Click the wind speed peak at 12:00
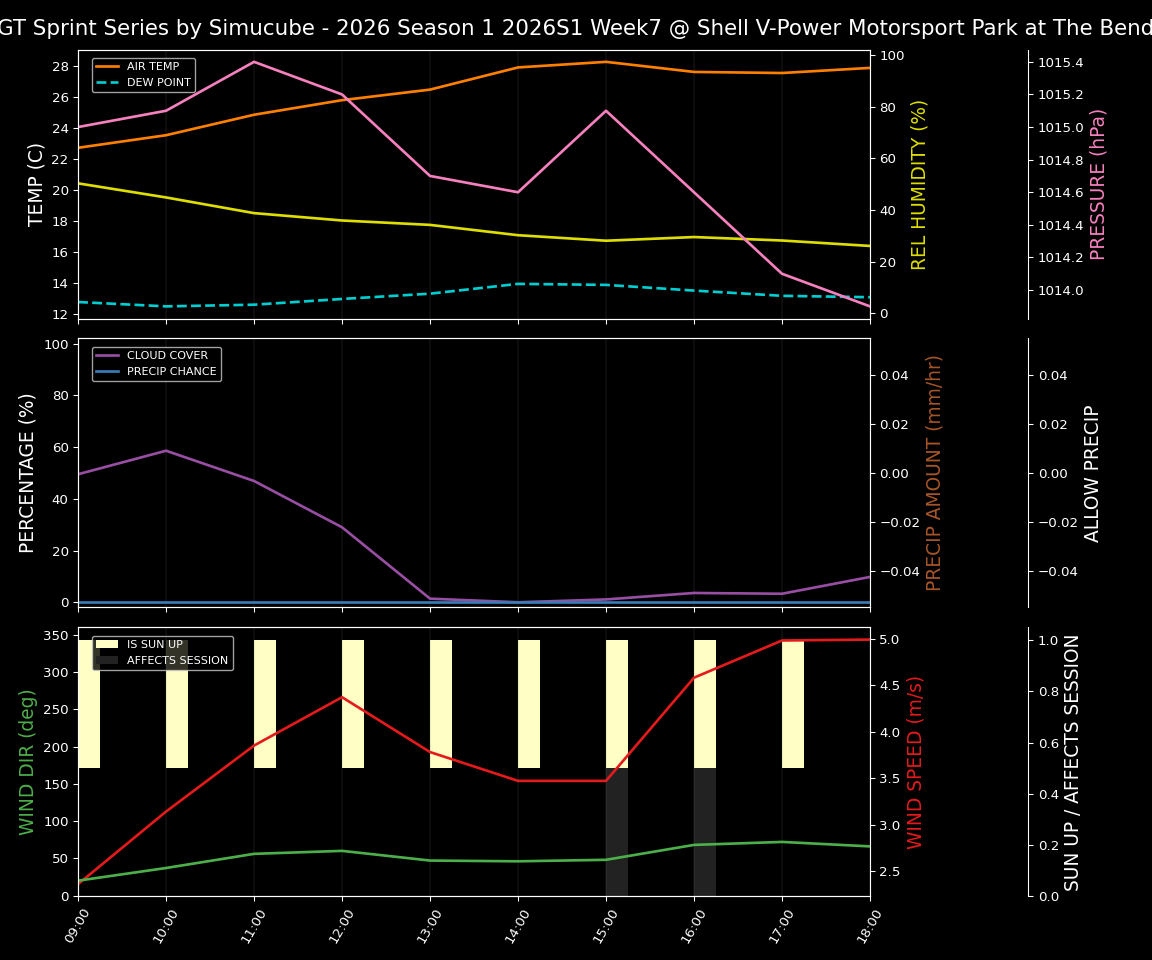The width and height of the screenshot is (1152, 960). pos(343,697)
